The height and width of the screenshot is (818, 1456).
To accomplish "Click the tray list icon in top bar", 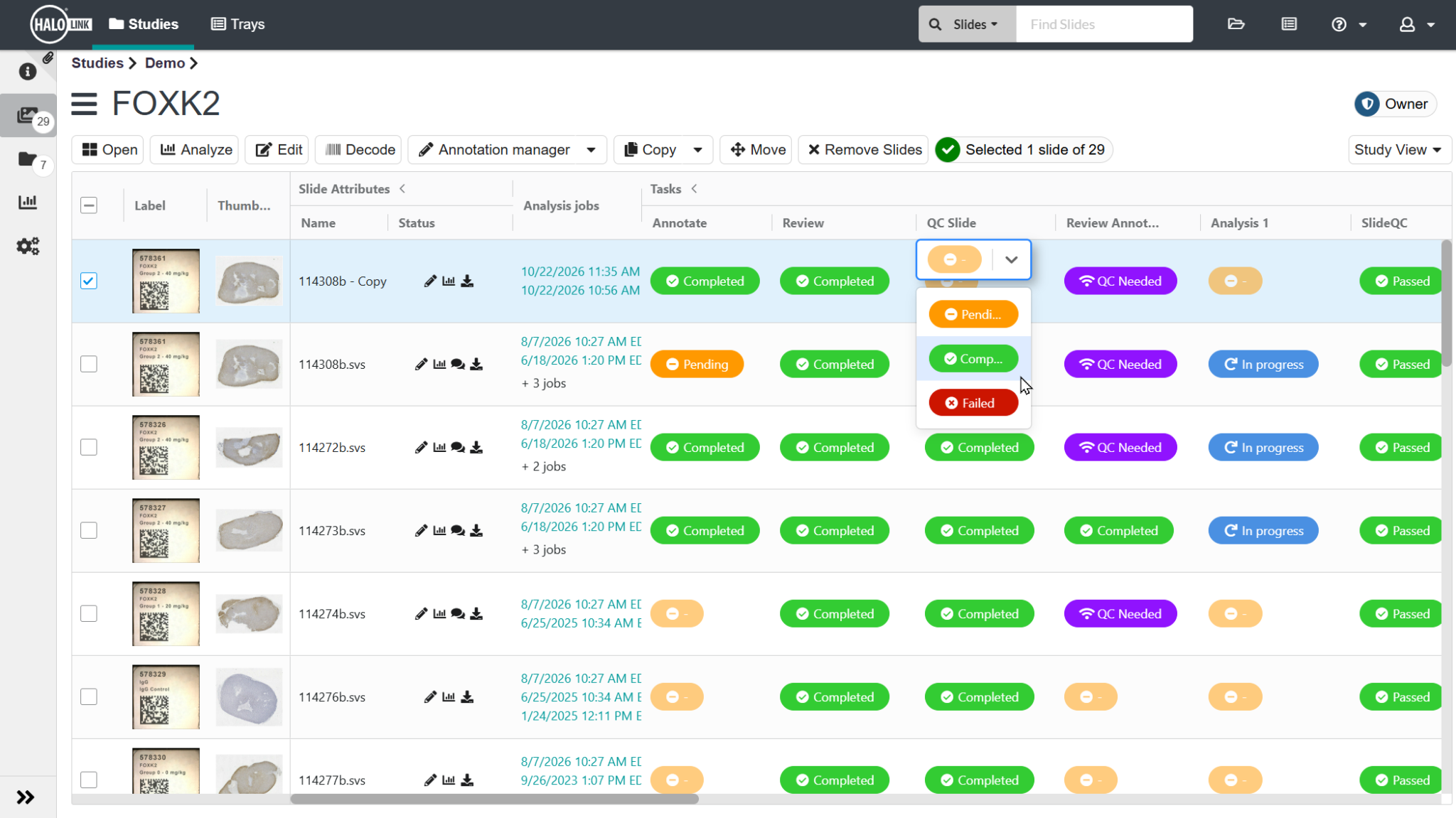I will point(1289,24).
